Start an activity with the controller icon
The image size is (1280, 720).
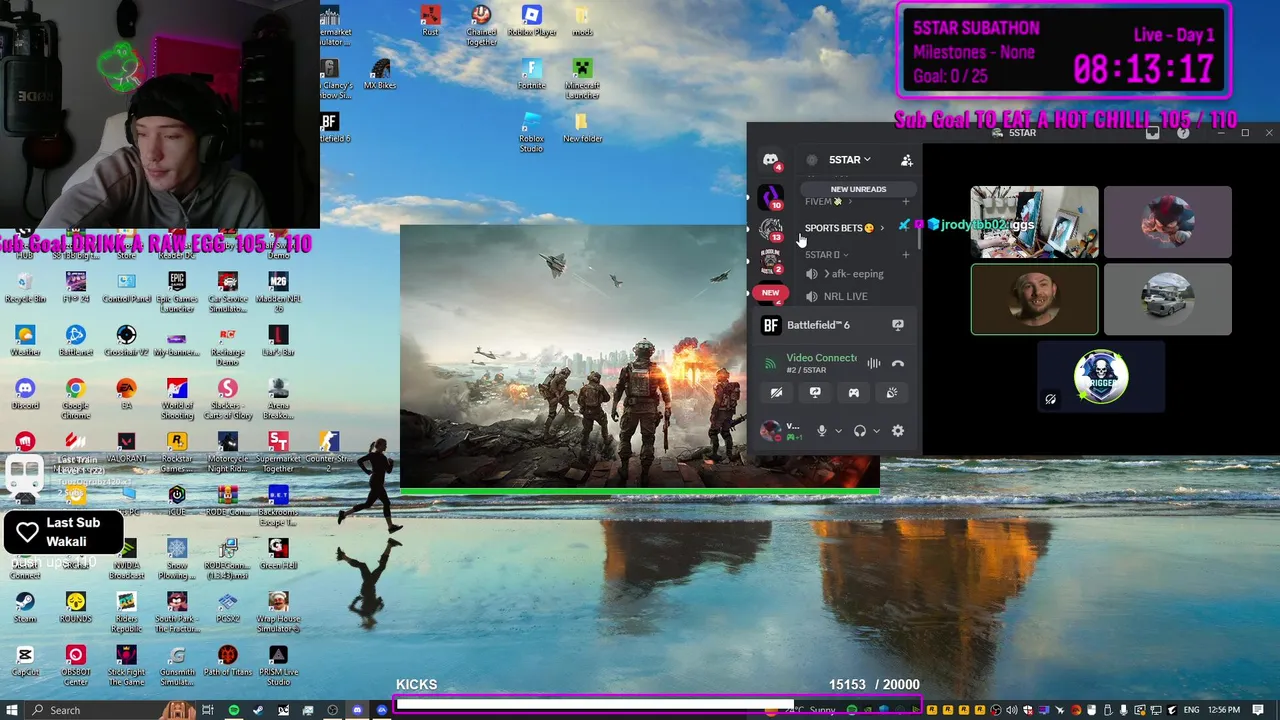[854, 393]
